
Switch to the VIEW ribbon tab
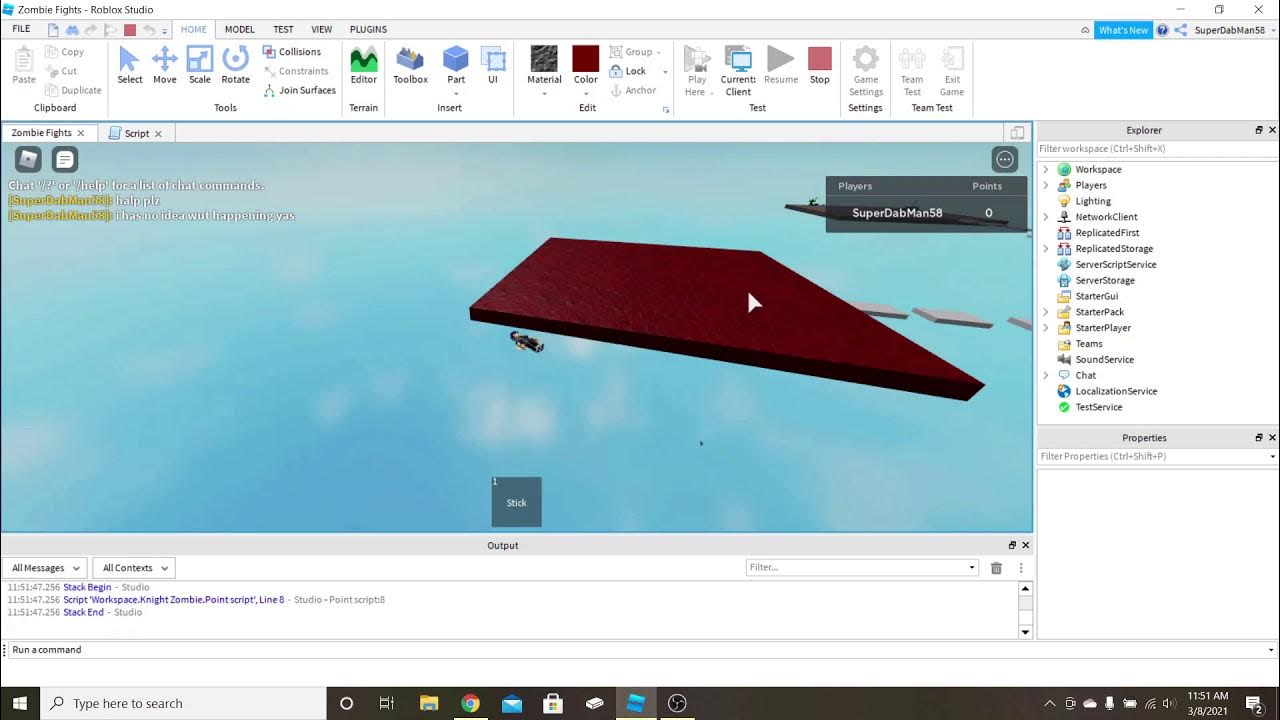click(x=322, y=30)
